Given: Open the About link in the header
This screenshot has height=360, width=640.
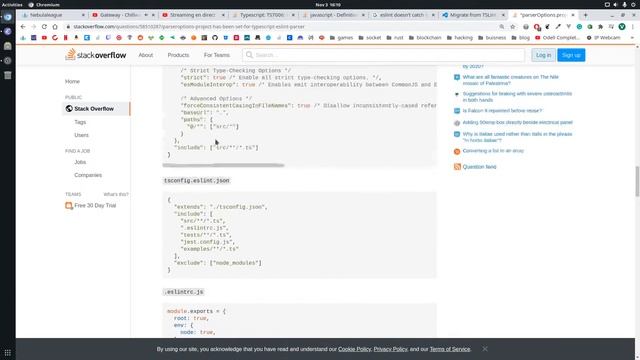Looking at the screenshot, I should click(x=146, y=55).
